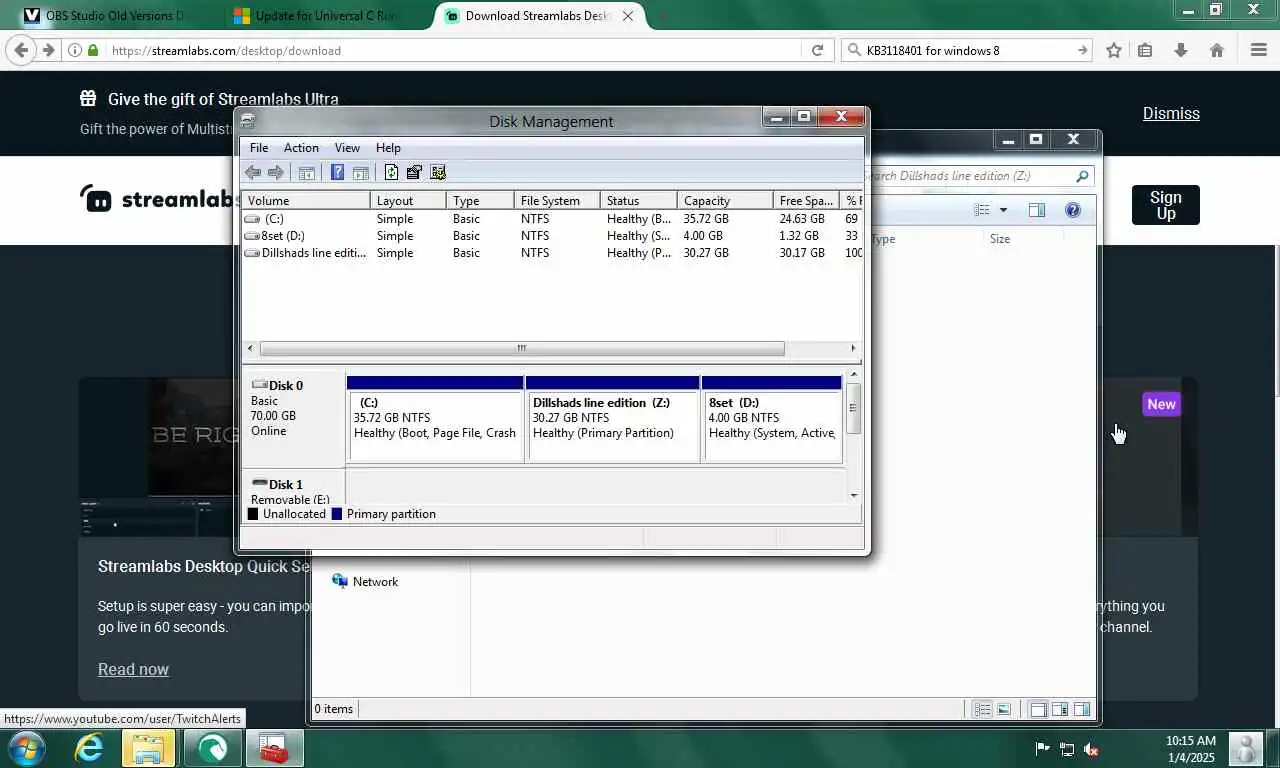Select the 8set (D:) volume row
Image resolution: width=1280 pixels, height=768 pixels.
point(552,235)
